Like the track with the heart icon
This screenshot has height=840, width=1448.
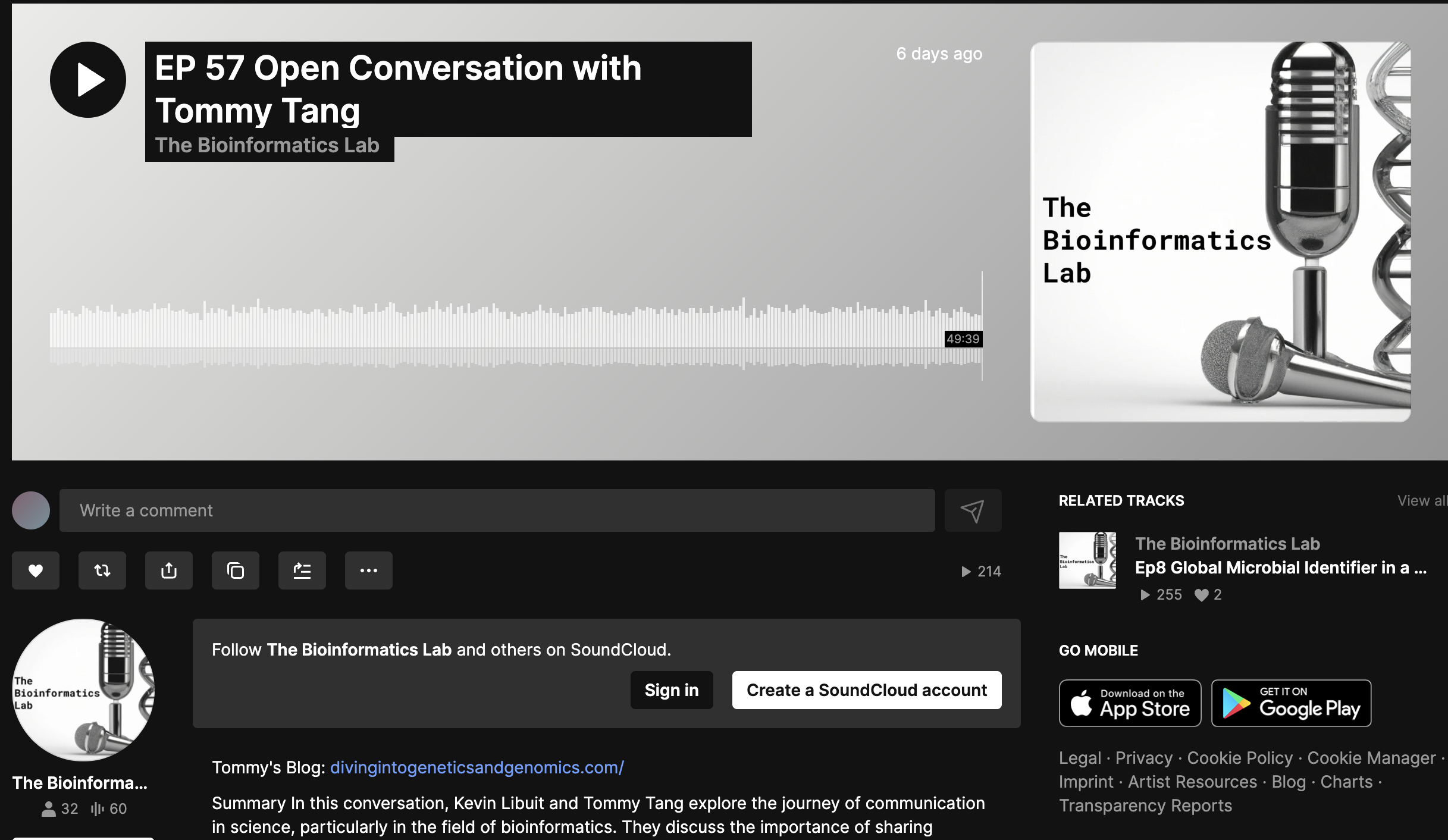pyautogui.click(x=36, y=571)
